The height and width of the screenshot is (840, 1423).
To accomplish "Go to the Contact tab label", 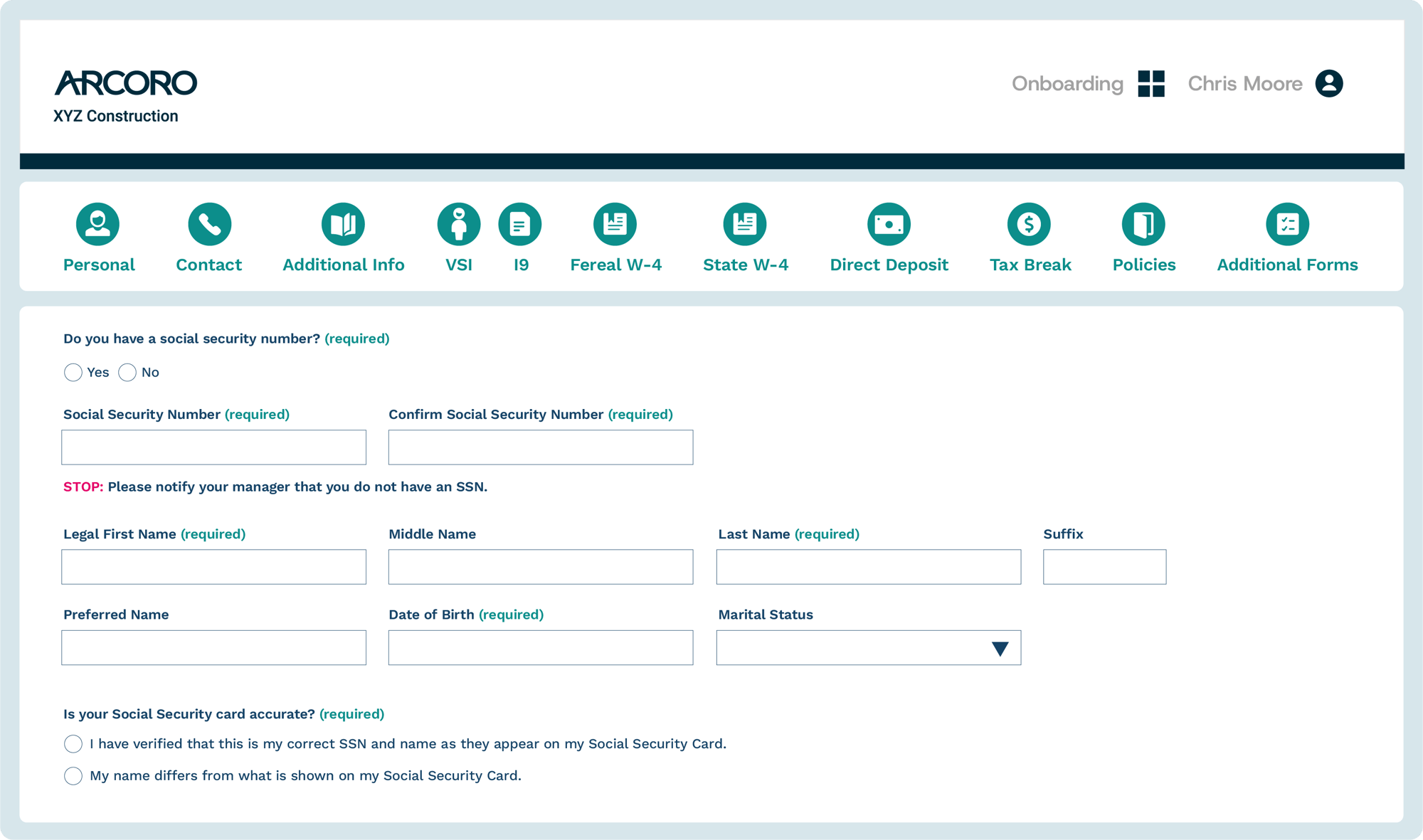I will point(209,265).
